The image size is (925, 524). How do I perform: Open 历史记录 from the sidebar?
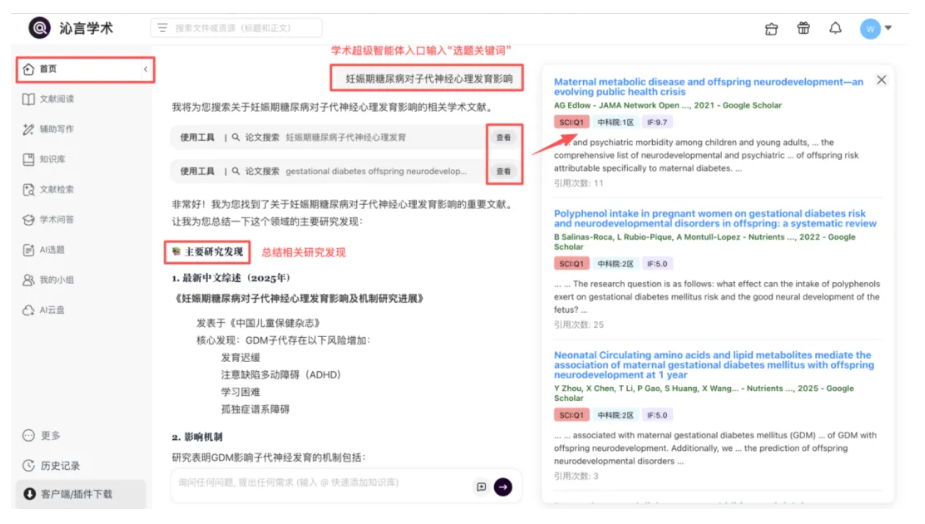pyautogui.click(x=59, y=465)
